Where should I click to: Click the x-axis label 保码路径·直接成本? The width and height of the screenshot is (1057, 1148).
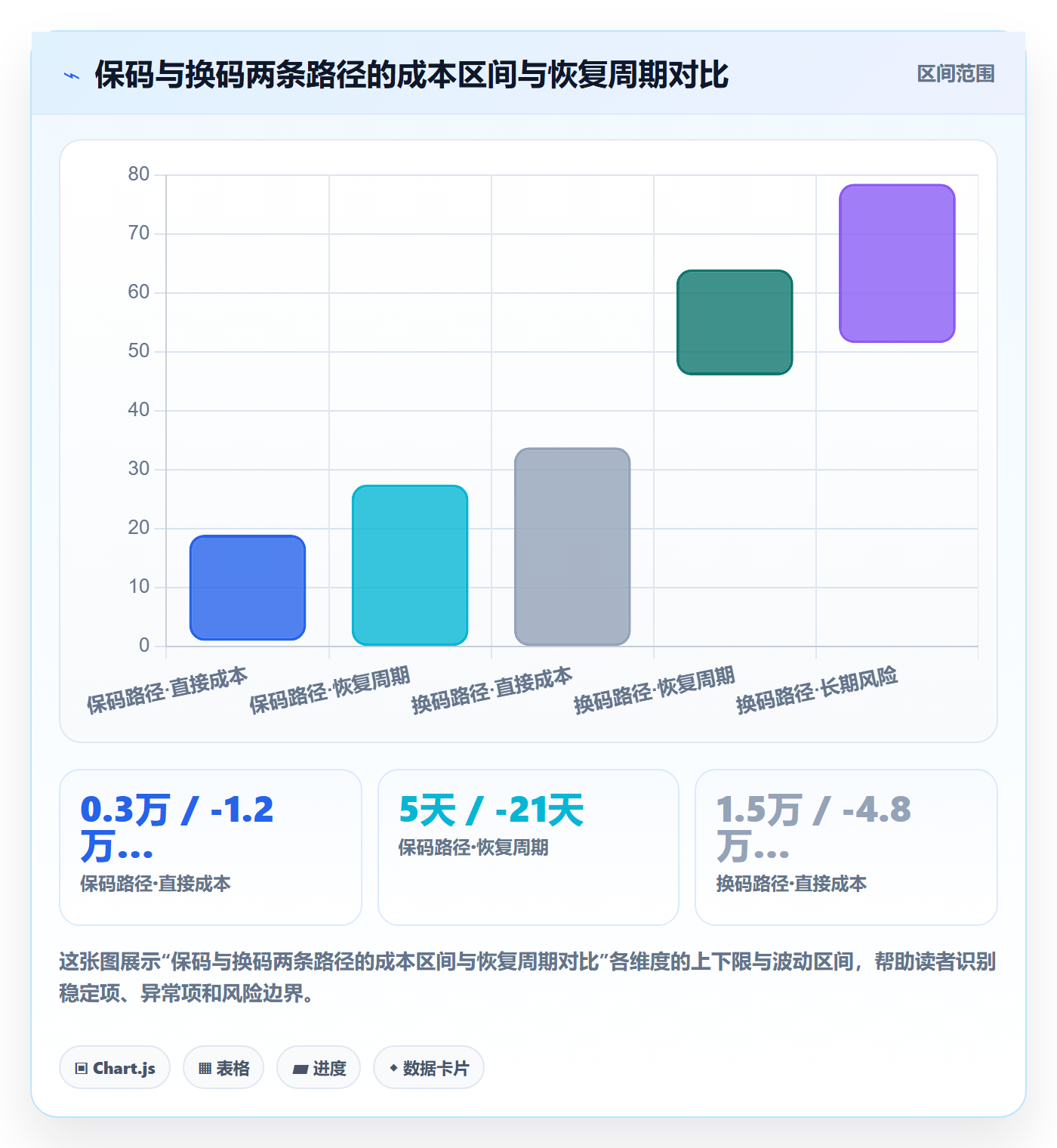[167, 690]
